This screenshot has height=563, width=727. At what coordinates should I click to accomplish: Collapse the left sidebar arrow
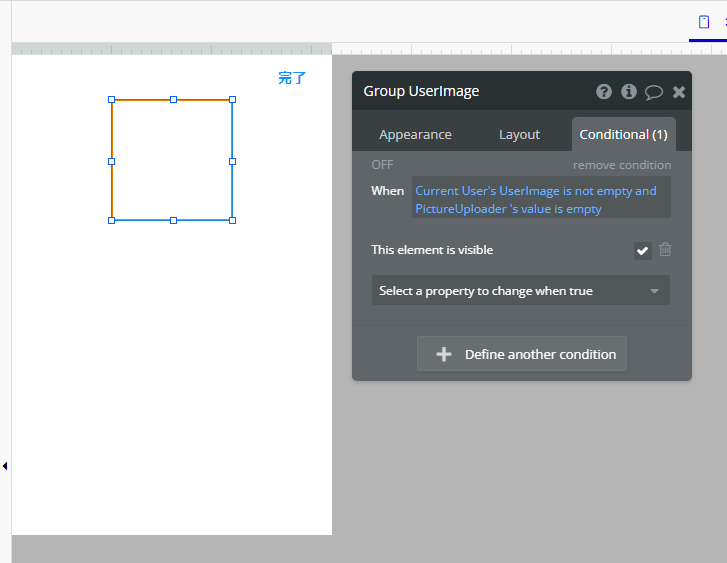click(5, 466)
